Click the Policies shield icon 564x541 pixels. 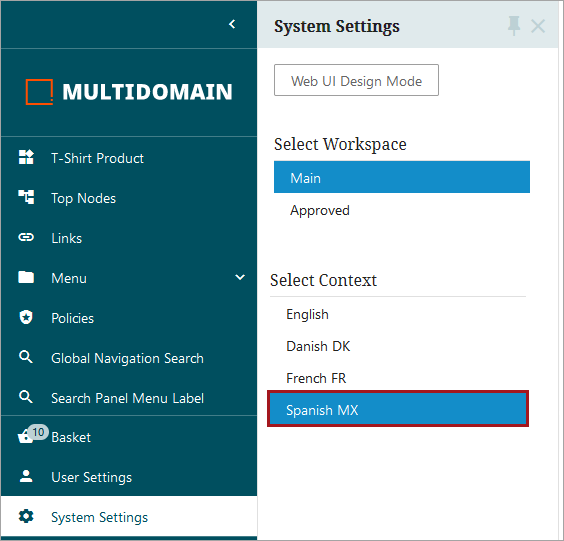pos(26,317)
